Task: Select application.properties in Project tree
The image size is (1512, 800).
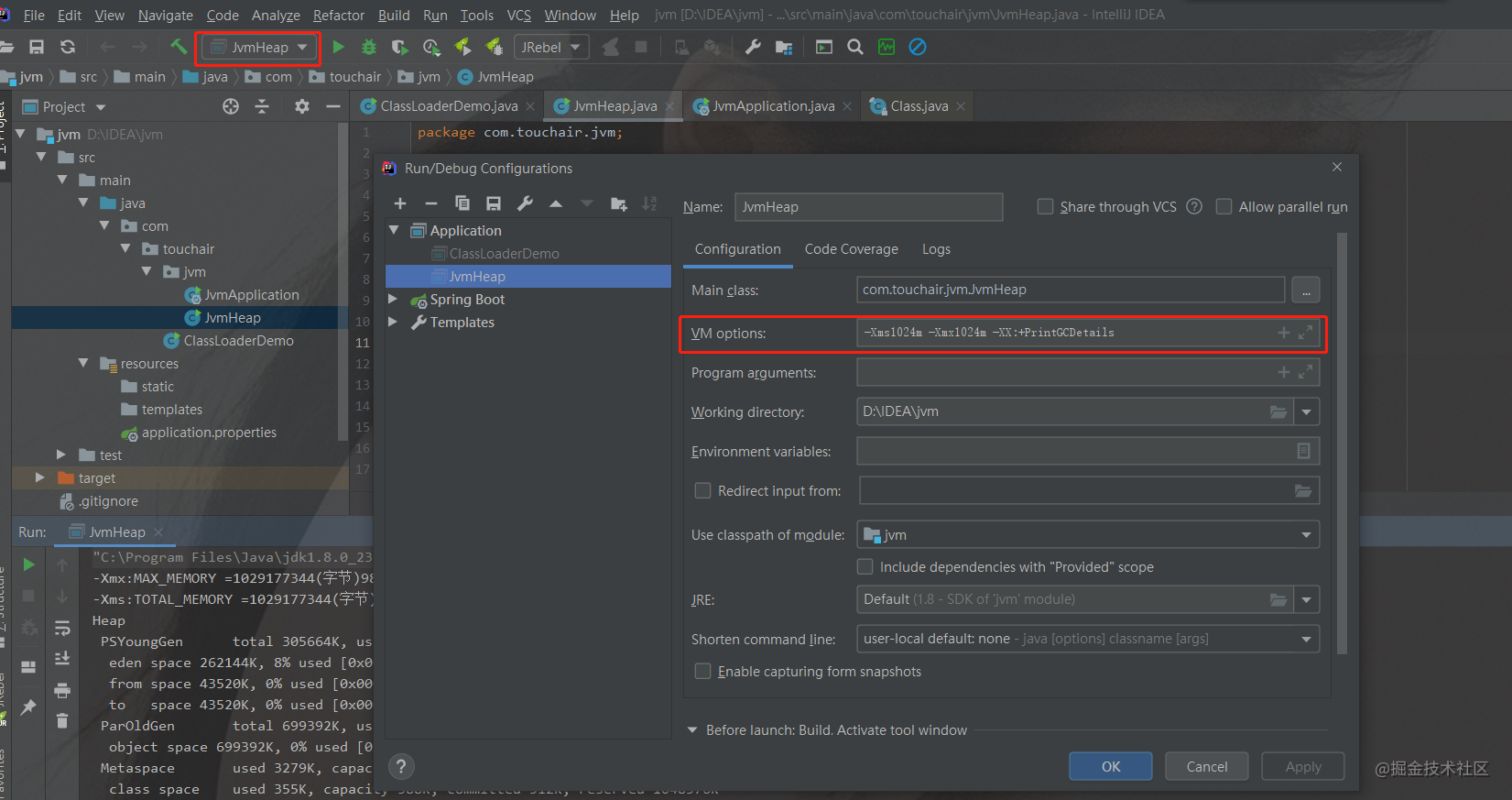Action: click(209, 432)
